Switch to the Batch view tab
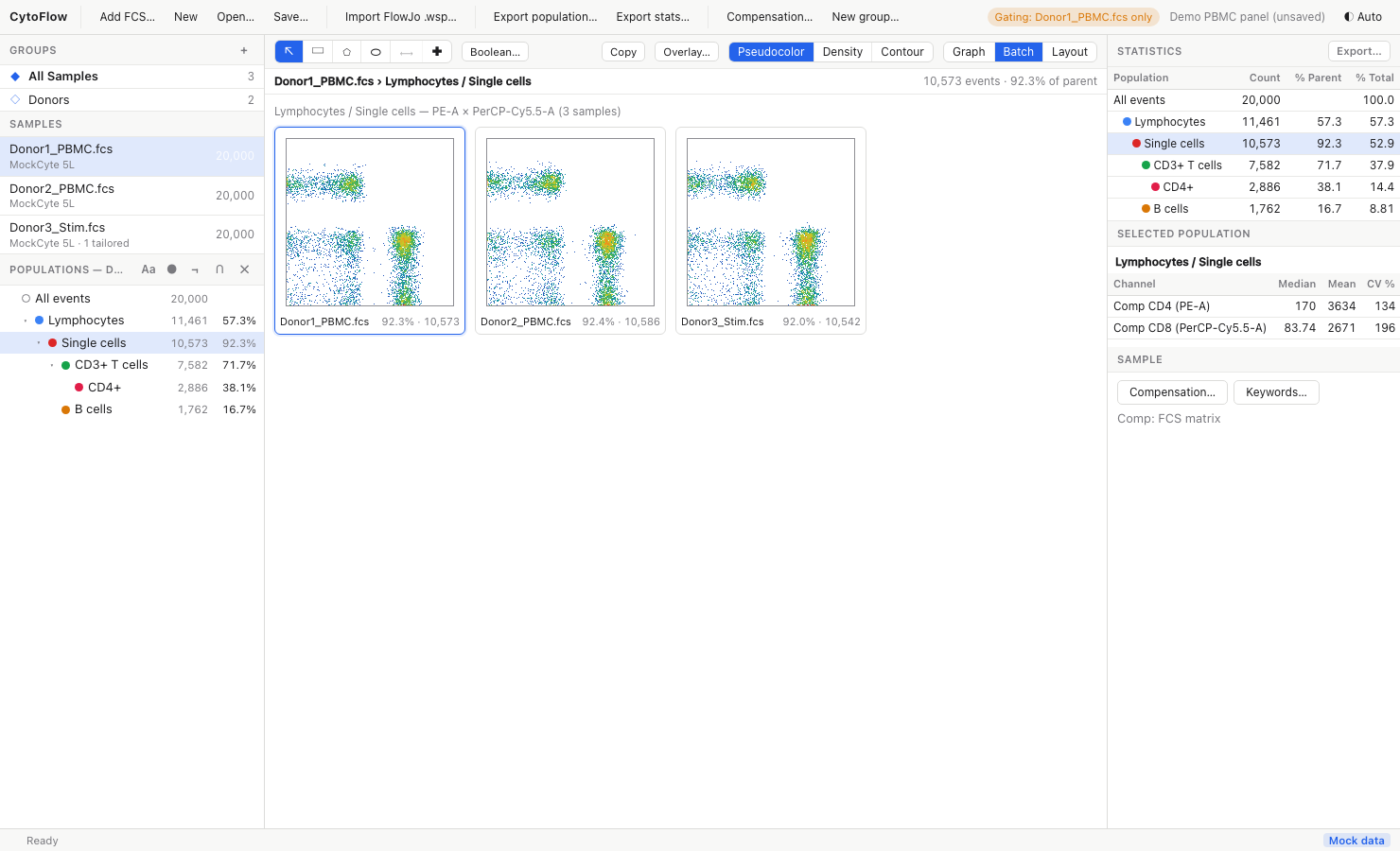 tap(1019, 52)
